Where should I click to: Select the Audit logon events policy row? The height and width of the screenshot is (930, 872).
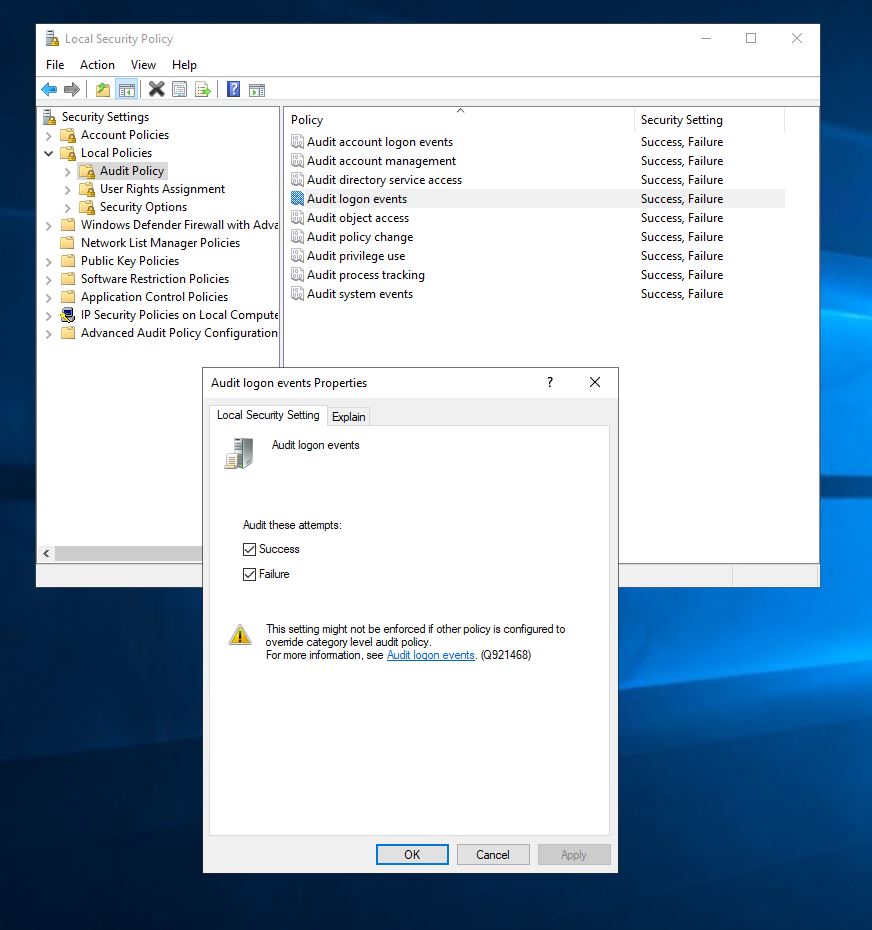(x=537, y=199)
